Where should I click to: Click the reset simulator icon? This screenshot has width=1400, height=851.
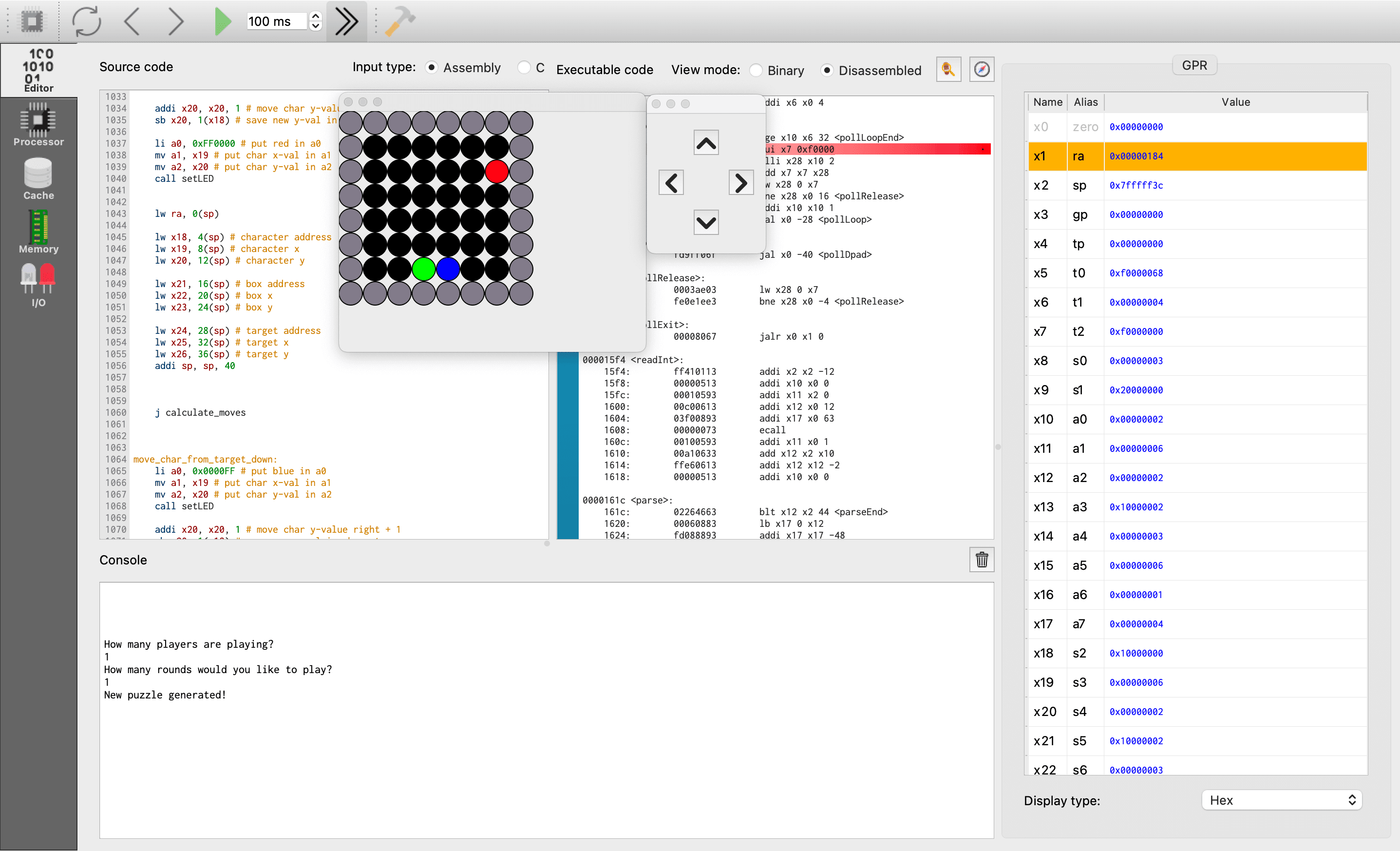pos(86,21)
